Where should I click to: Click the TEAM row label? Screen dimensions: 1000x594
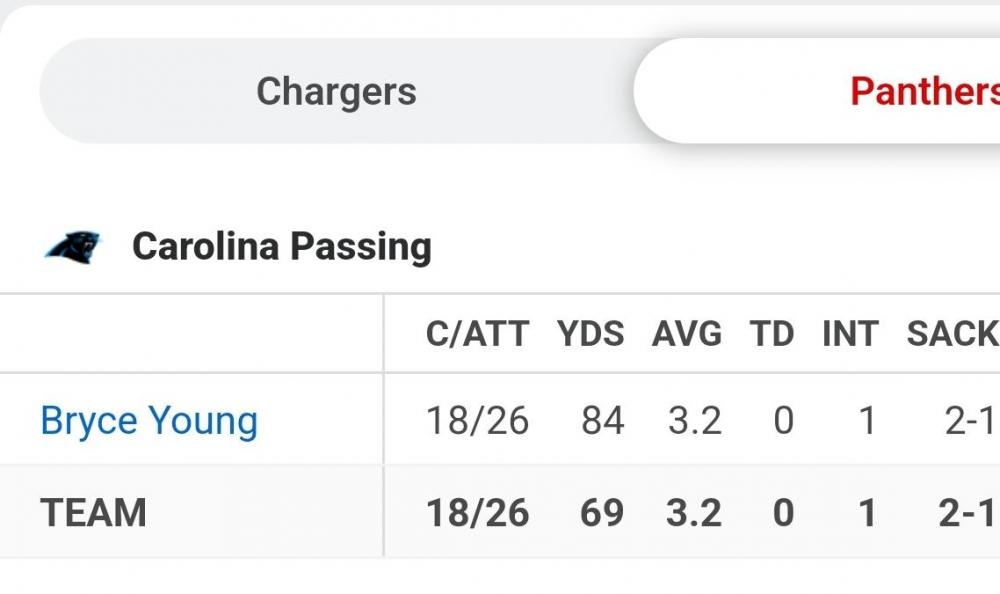tap(94, 513)
